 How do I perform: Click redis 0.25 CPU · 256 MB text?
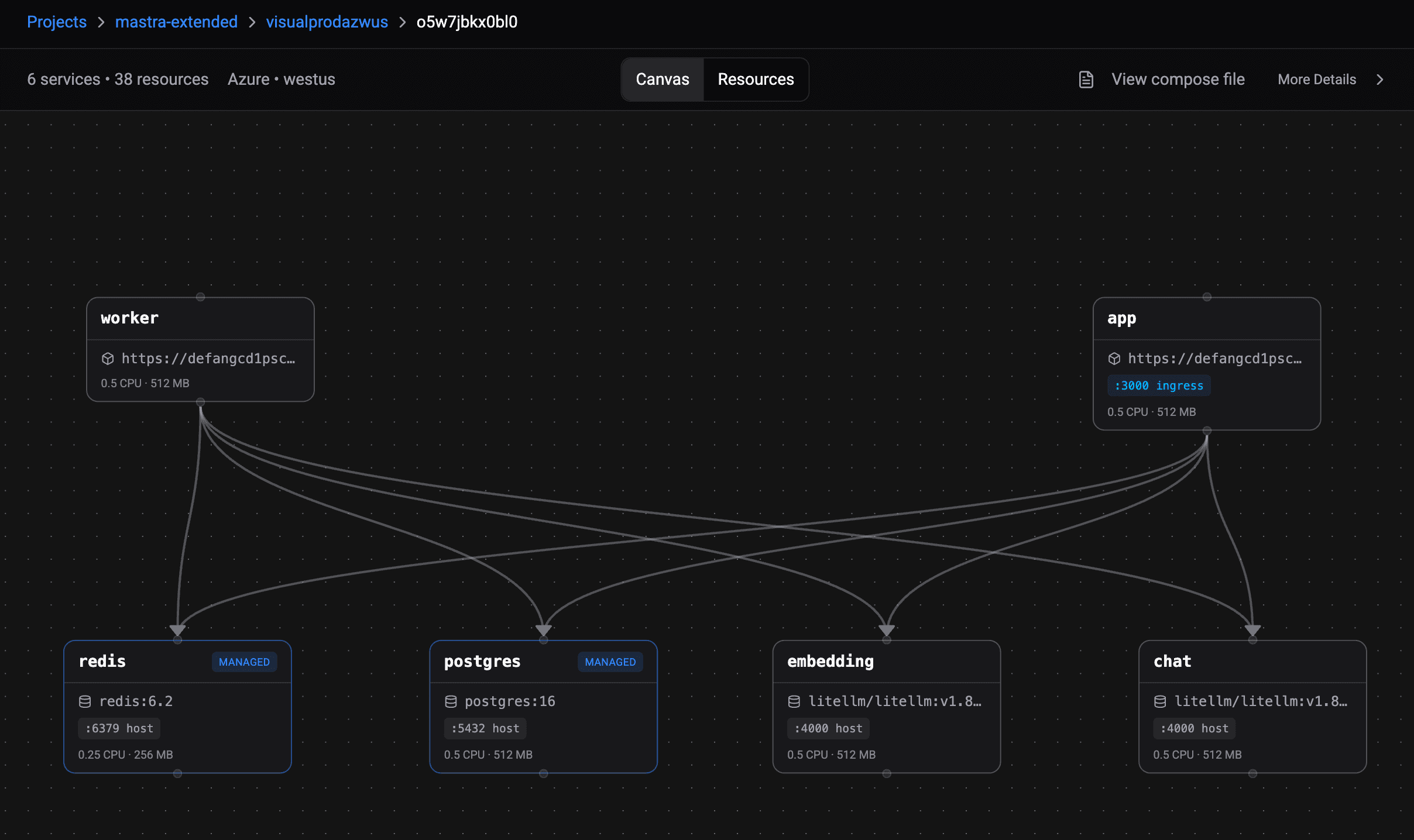point(126,755)
